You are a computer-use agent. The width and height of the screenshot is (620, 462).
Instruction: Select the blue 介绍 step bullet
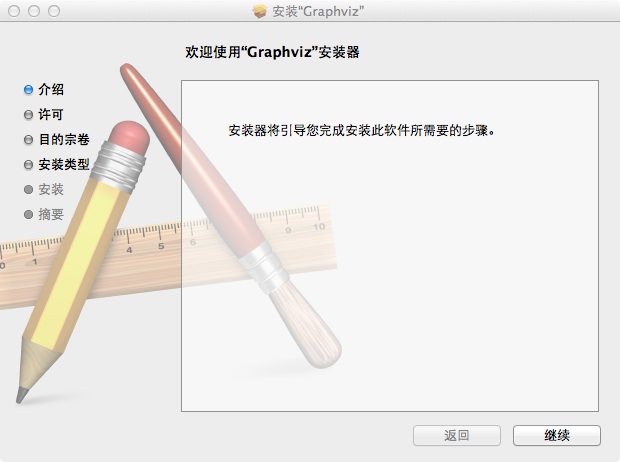(28, 90)
